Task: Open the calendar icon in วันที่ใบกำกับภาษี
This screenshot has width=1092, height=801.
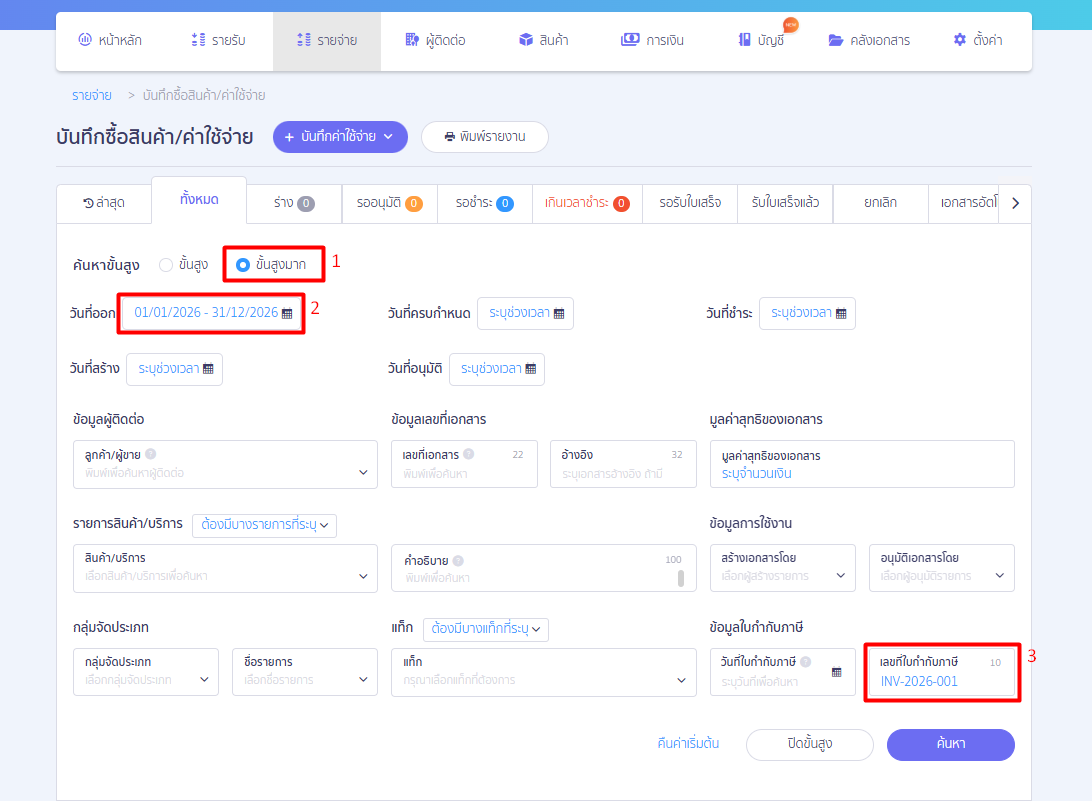Action: tap(836, 672)
